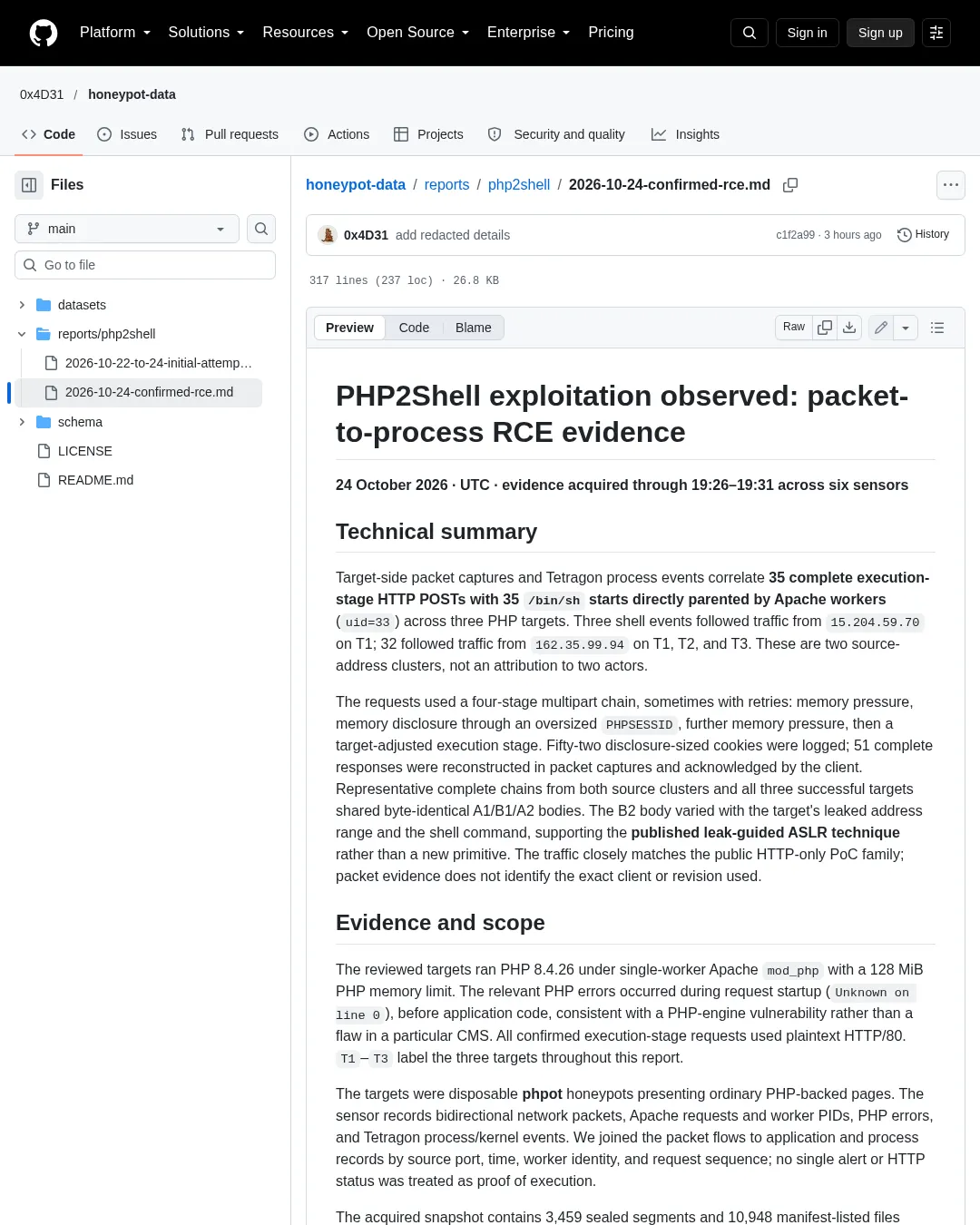Copy the file path icon
This screenshot has width=980, height=1225.
pyautogui.click(x=790, y=185)
